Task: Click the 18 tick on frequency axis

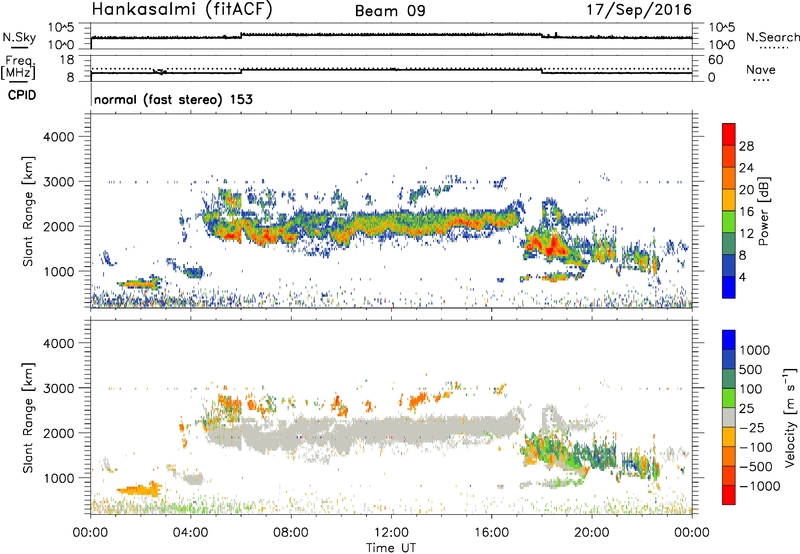Action: [67, 60]
